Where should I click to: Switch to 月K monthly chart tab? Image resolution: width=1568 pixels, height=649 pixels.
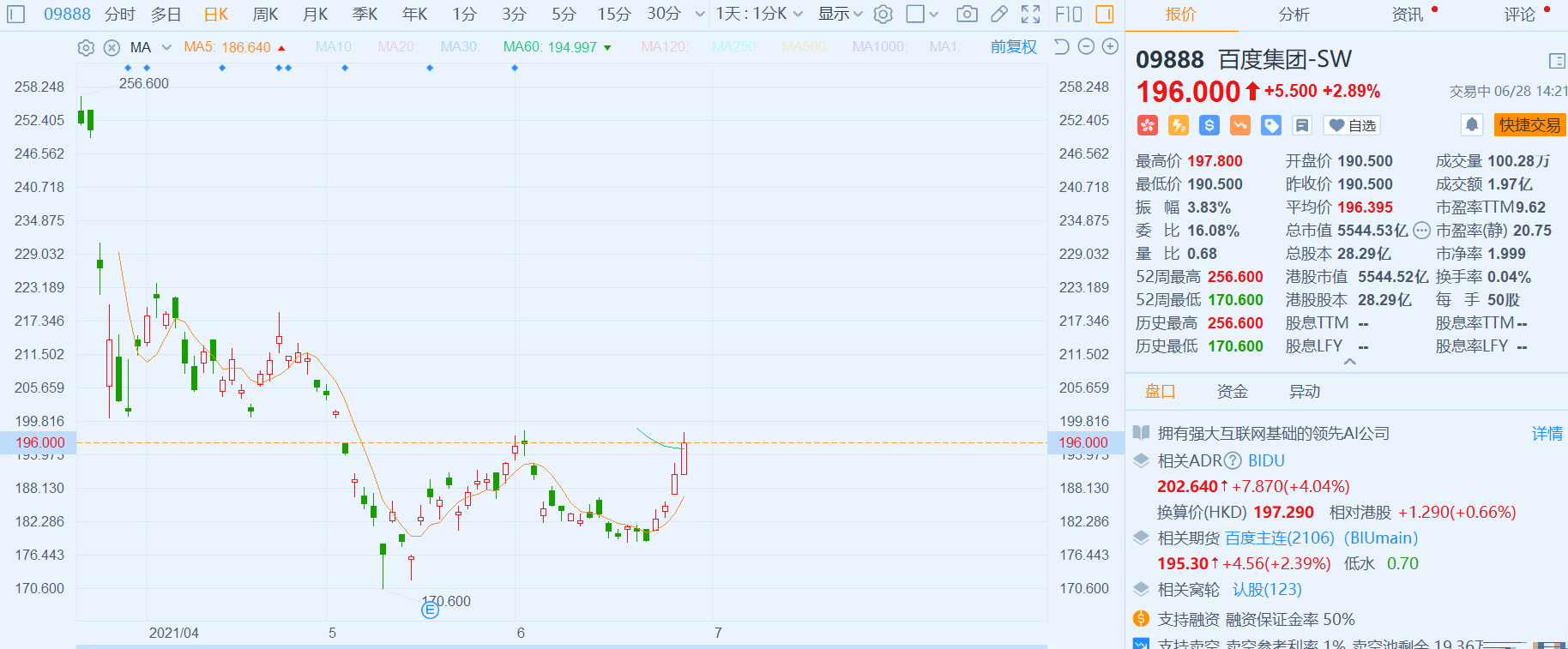coord(316,14)
